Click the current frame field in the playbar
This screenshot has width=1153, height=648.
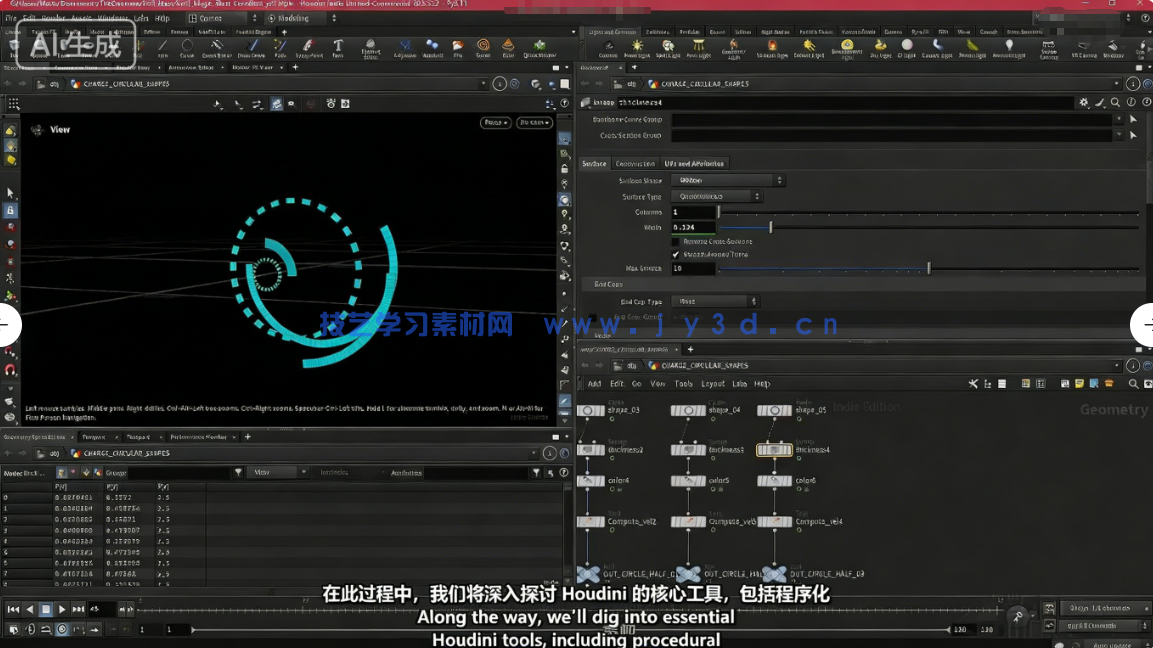[x=178, y=629]
